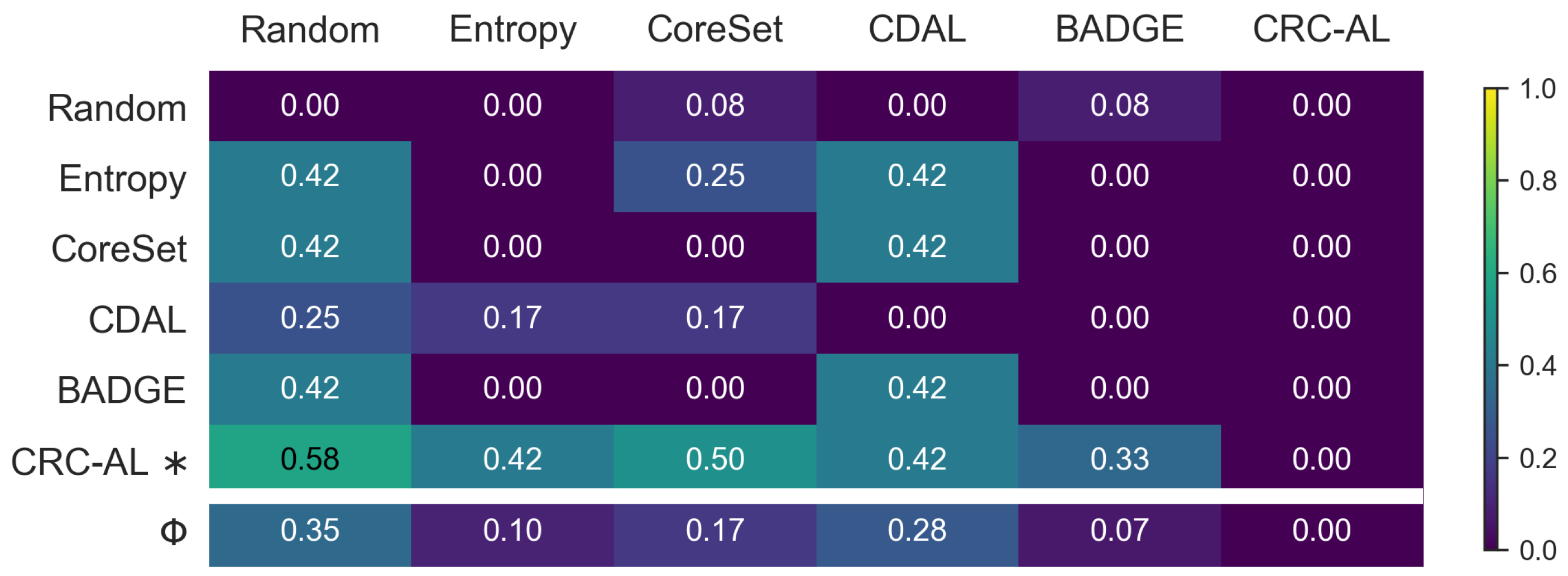Click the BADGE row label on left
The height and width of the screenshot is (576, 1568).
(121, 390)
